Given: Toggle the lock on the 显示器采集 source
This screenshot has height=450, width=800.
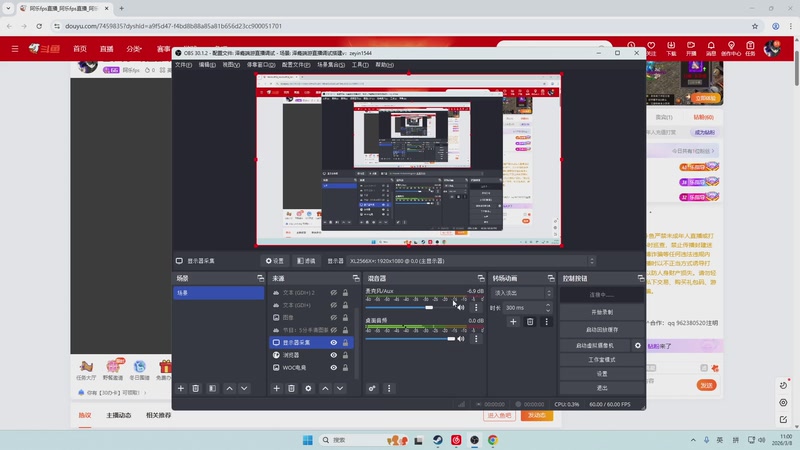Looking at the screenshot, I should [x=345, y=342].
